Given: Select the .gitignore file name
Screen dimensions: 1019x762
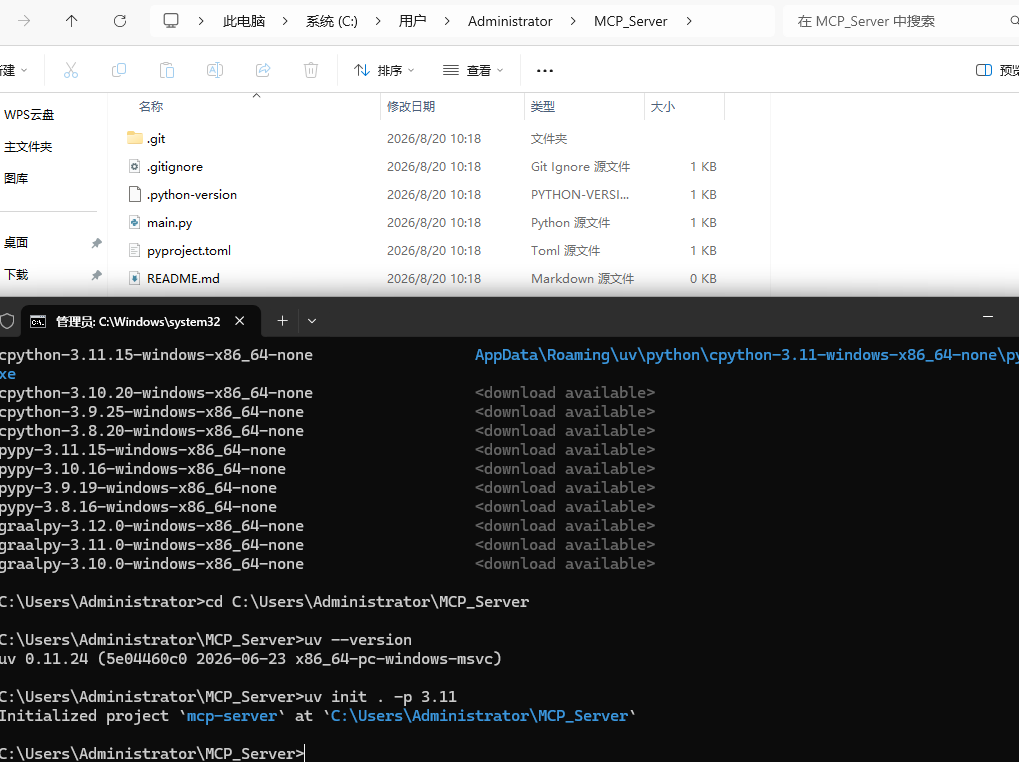Looking at the screenshot, I should [175, 166].
